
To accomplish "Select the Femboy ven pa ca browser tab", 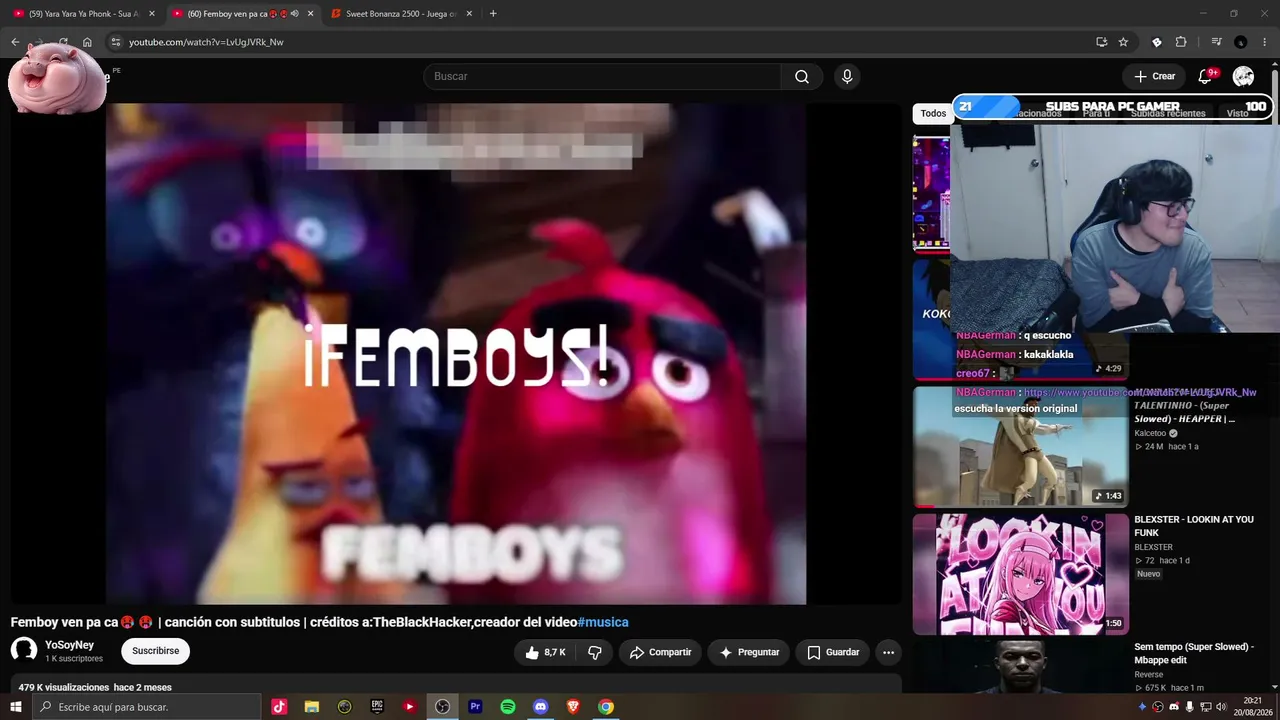I will [x=241, y=14].
